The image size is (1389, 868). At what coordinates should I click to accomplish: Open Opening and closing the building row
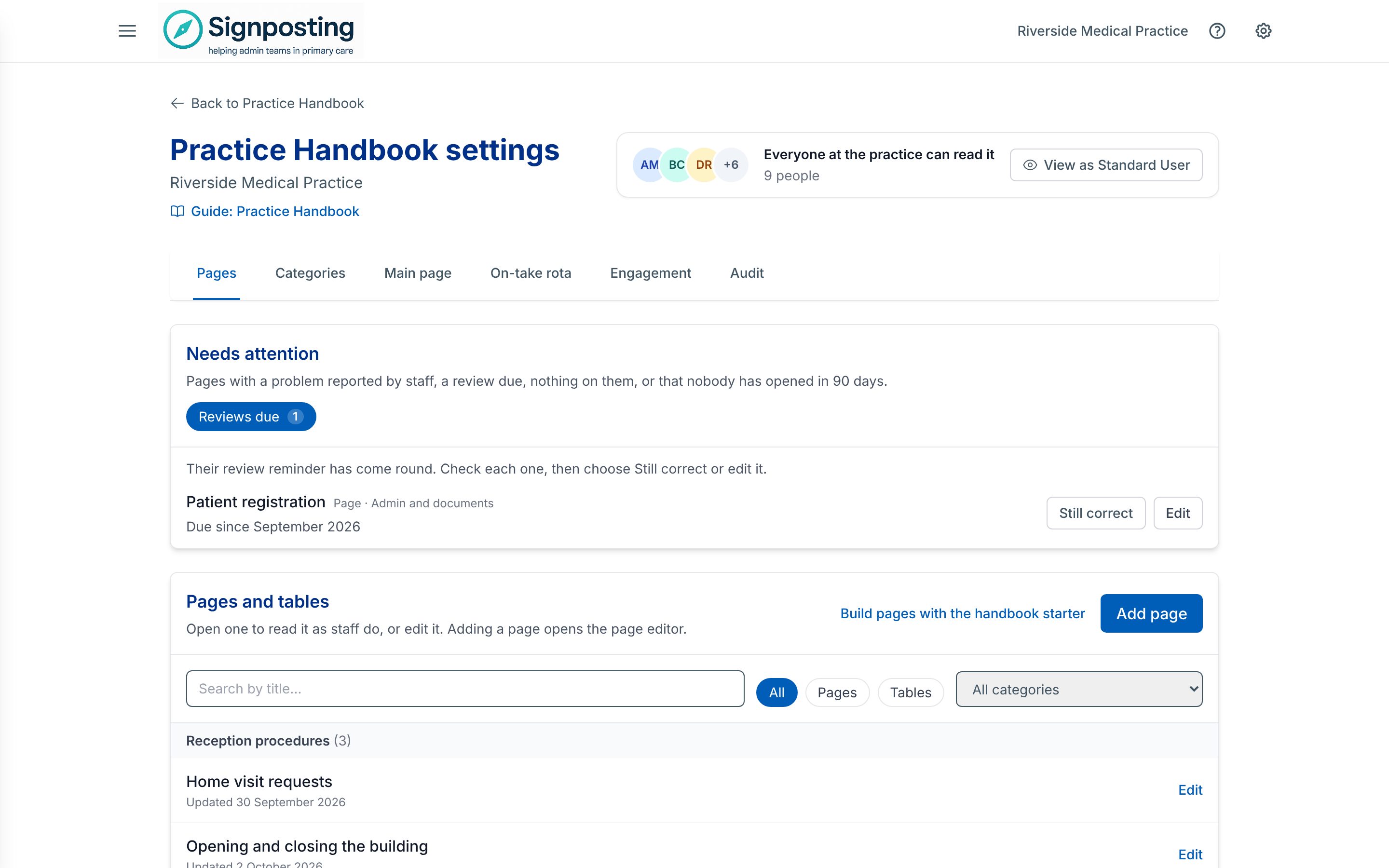point(694,846)
